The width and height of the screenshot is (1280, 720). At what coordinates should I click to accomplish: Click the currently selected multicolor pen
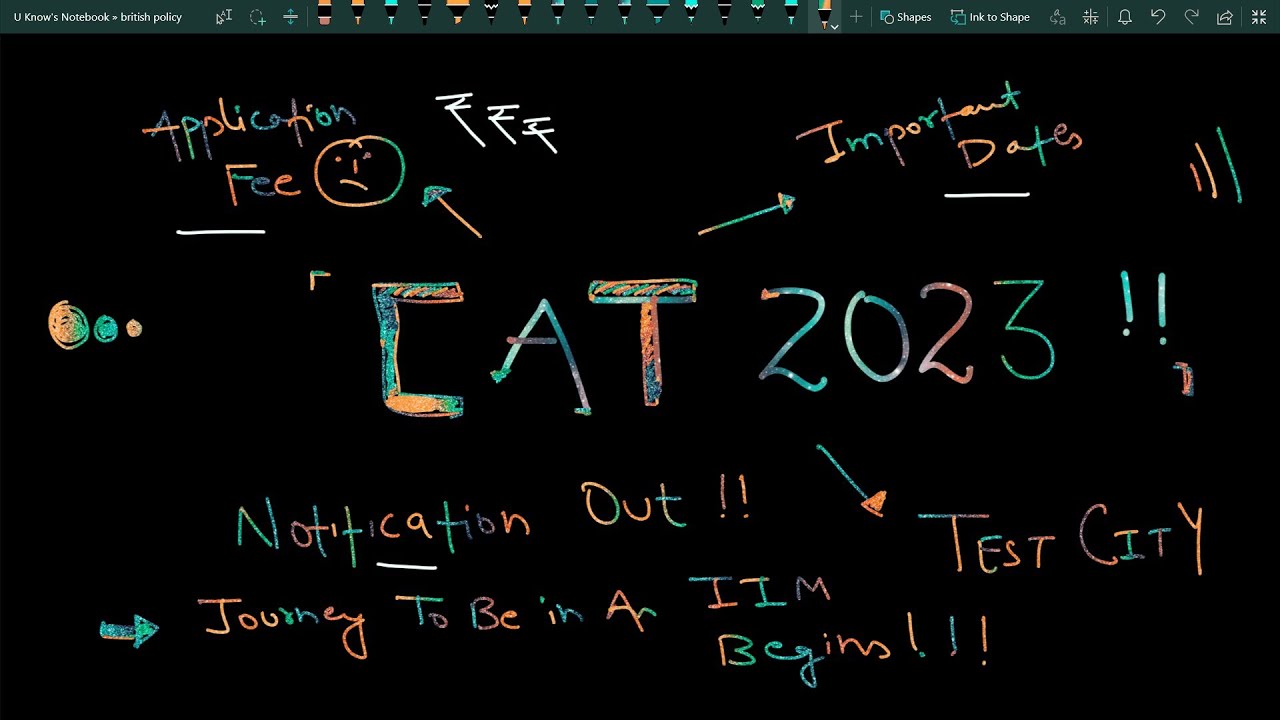824,14
